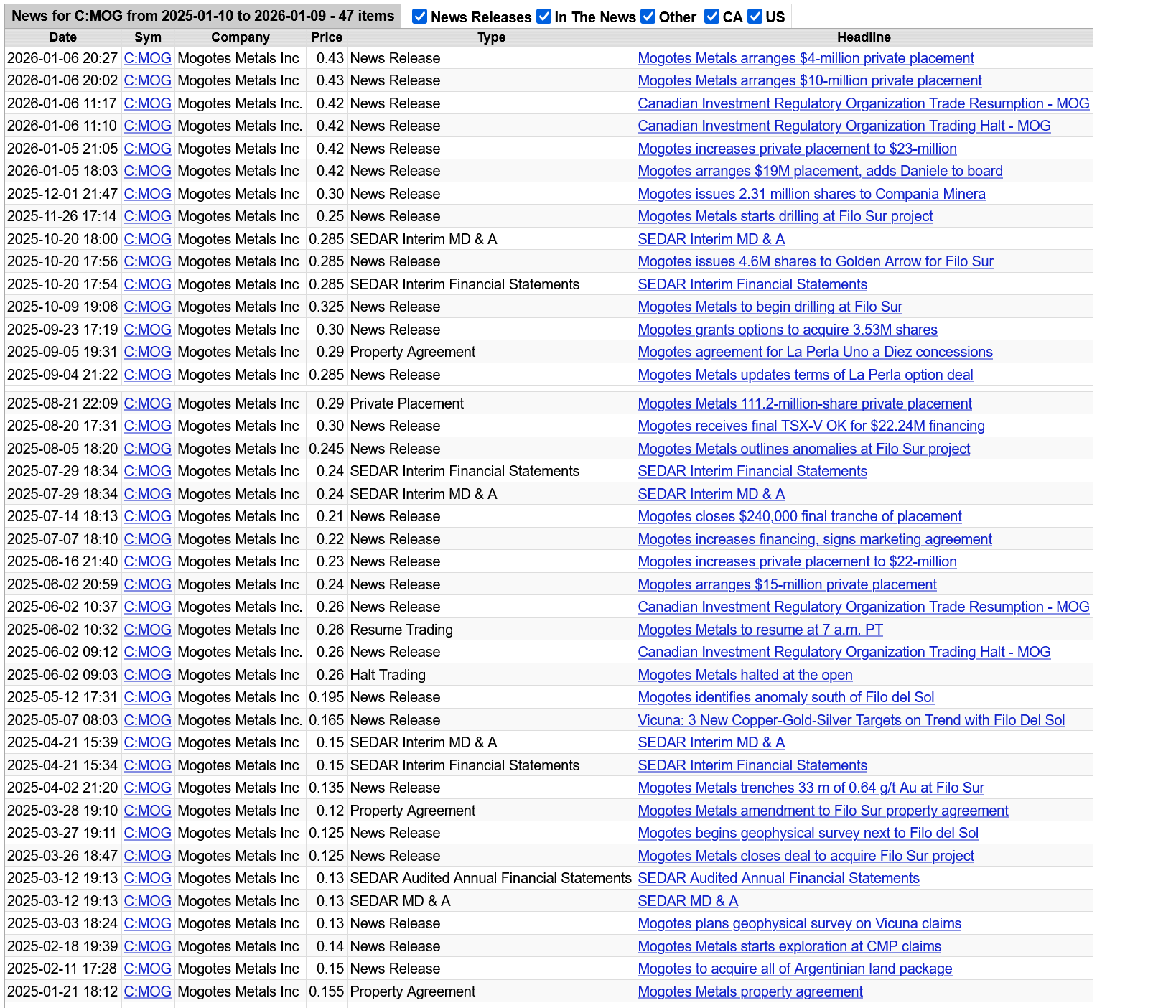Open 'Mogotes Metals halted at the open'
Viewport: 1176px width, 1008px height.
[x=745, y=675]
